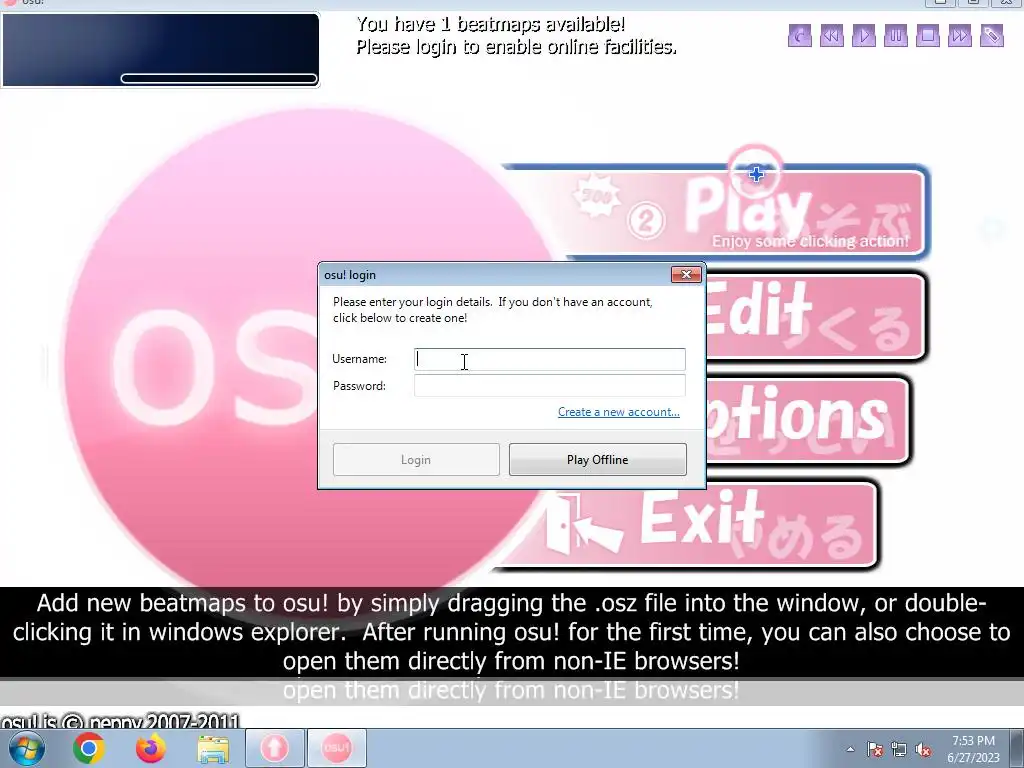Skip to the next track

[x=960, y=35]
